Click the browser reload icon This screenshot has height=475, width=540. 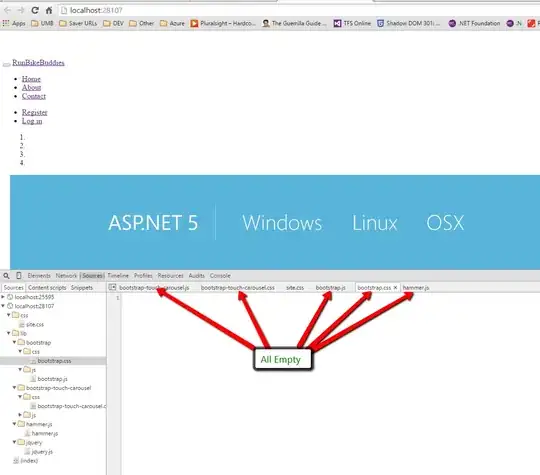pos(35,10)
